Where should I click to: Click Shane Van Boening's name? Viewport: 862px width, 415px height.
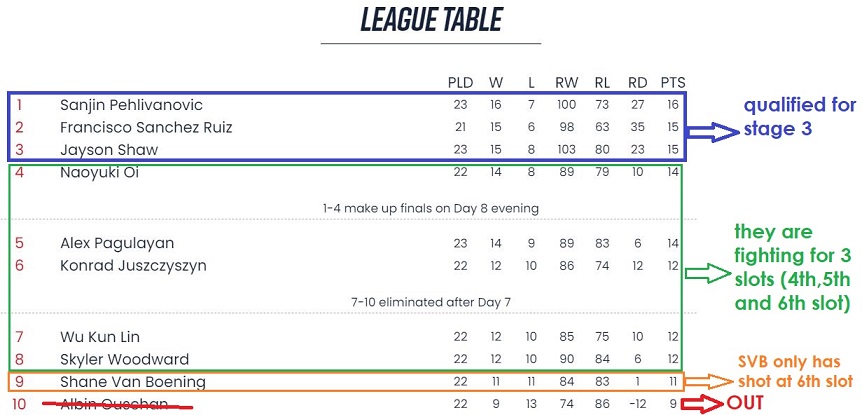(x=133, y=381)
